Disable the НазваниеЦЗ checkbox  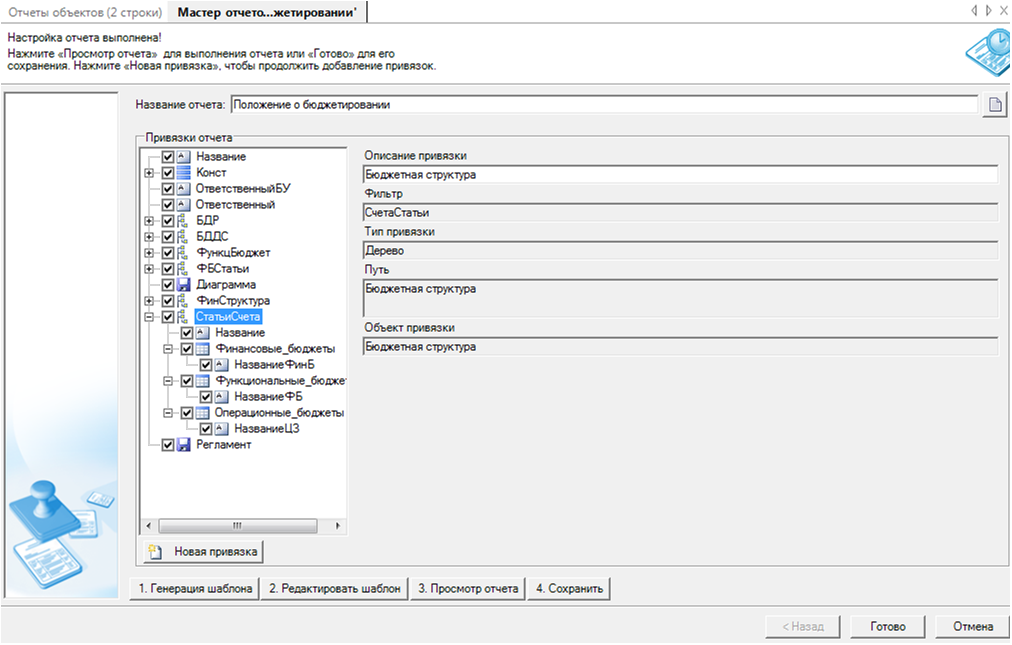(x=205, y=429)
